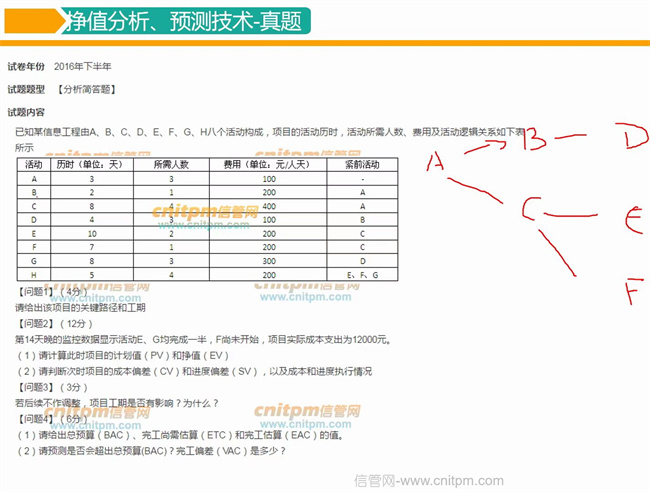Screen dimensions: 650x492
Task: Click the hand-drawn red letter F
Action: point(632,292)
